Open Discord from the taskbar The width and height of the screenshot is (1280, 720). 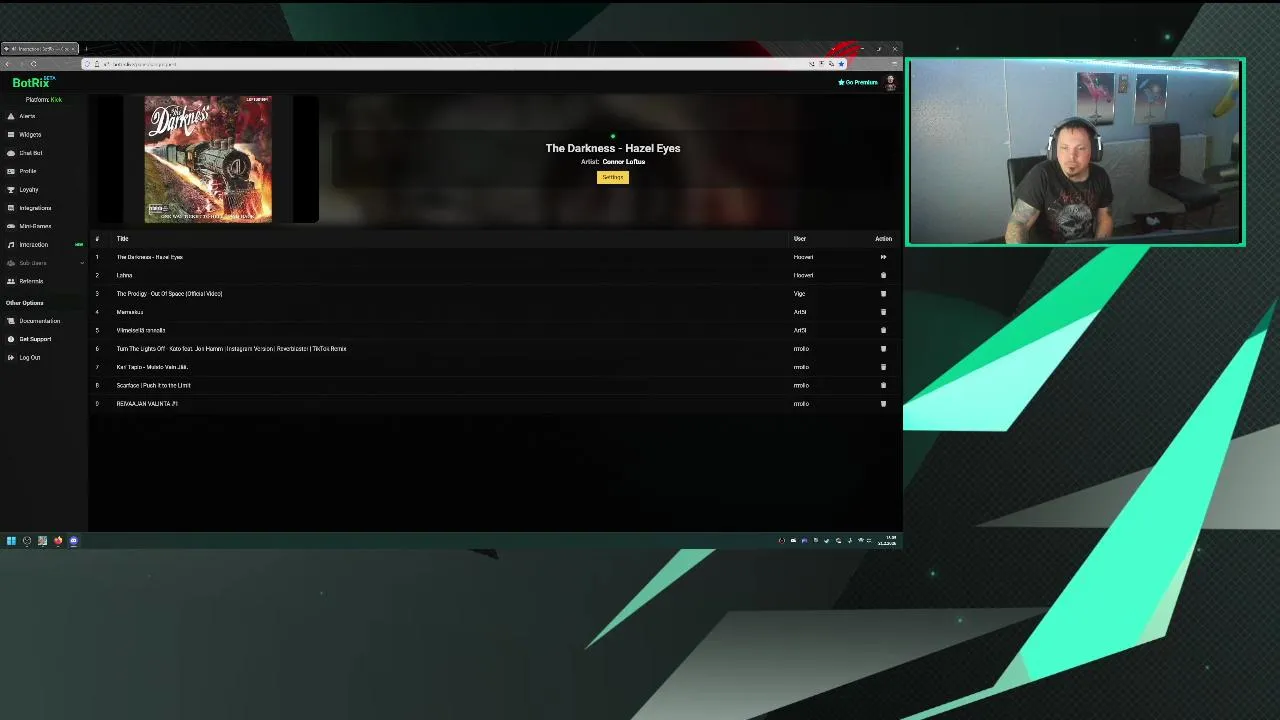click(73, 541)
